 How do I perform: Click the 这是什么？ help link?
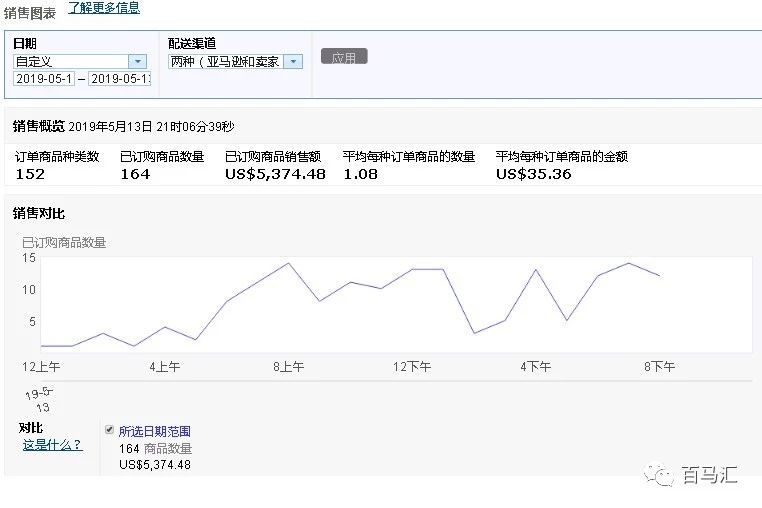coord(52,445)
